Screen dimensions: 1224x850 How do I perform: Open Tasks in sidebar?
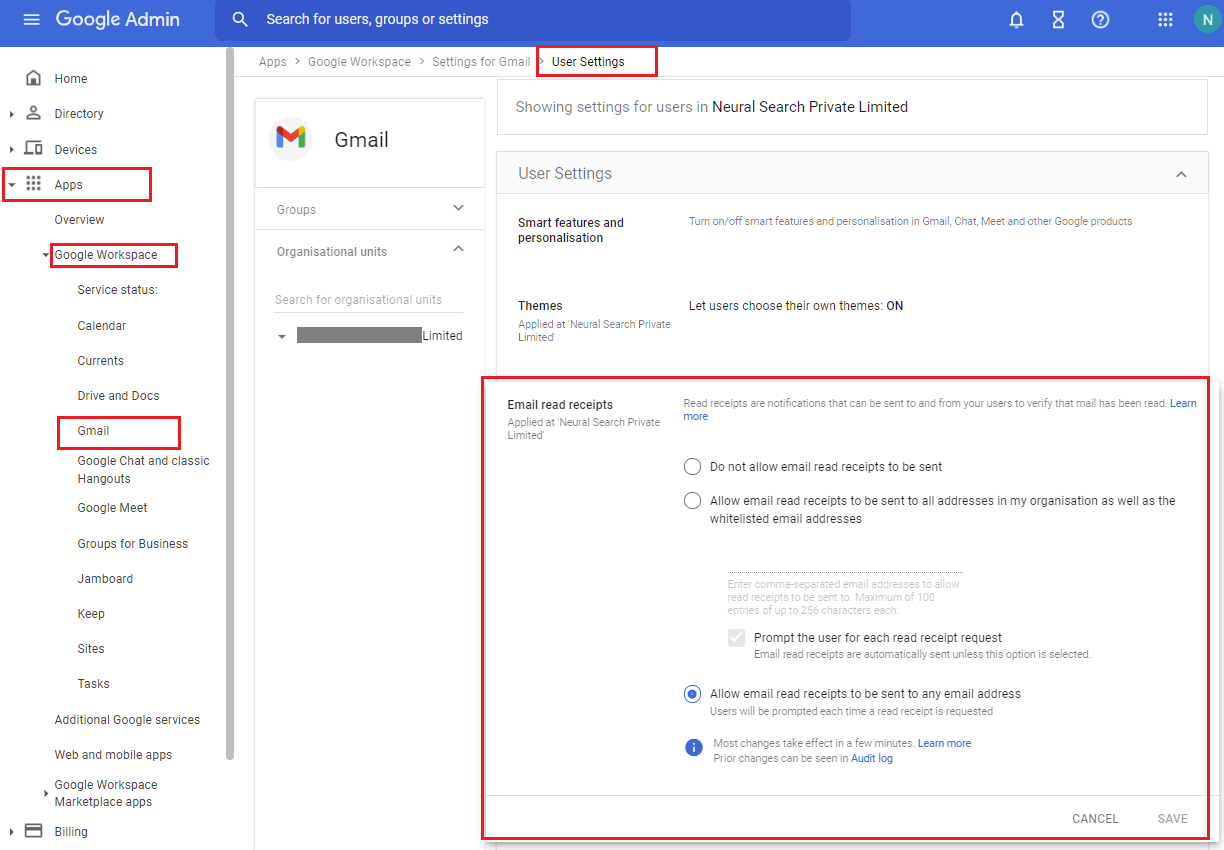[93, 684]
